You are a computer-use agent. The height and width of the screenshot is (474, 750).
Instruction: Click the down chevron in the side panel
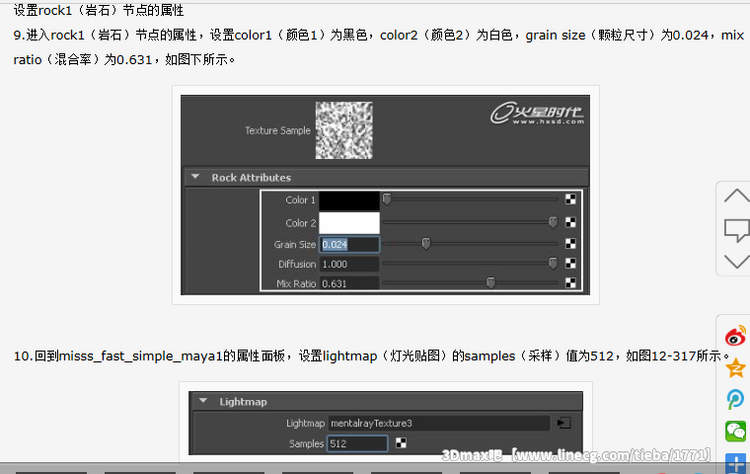[737, 262]
